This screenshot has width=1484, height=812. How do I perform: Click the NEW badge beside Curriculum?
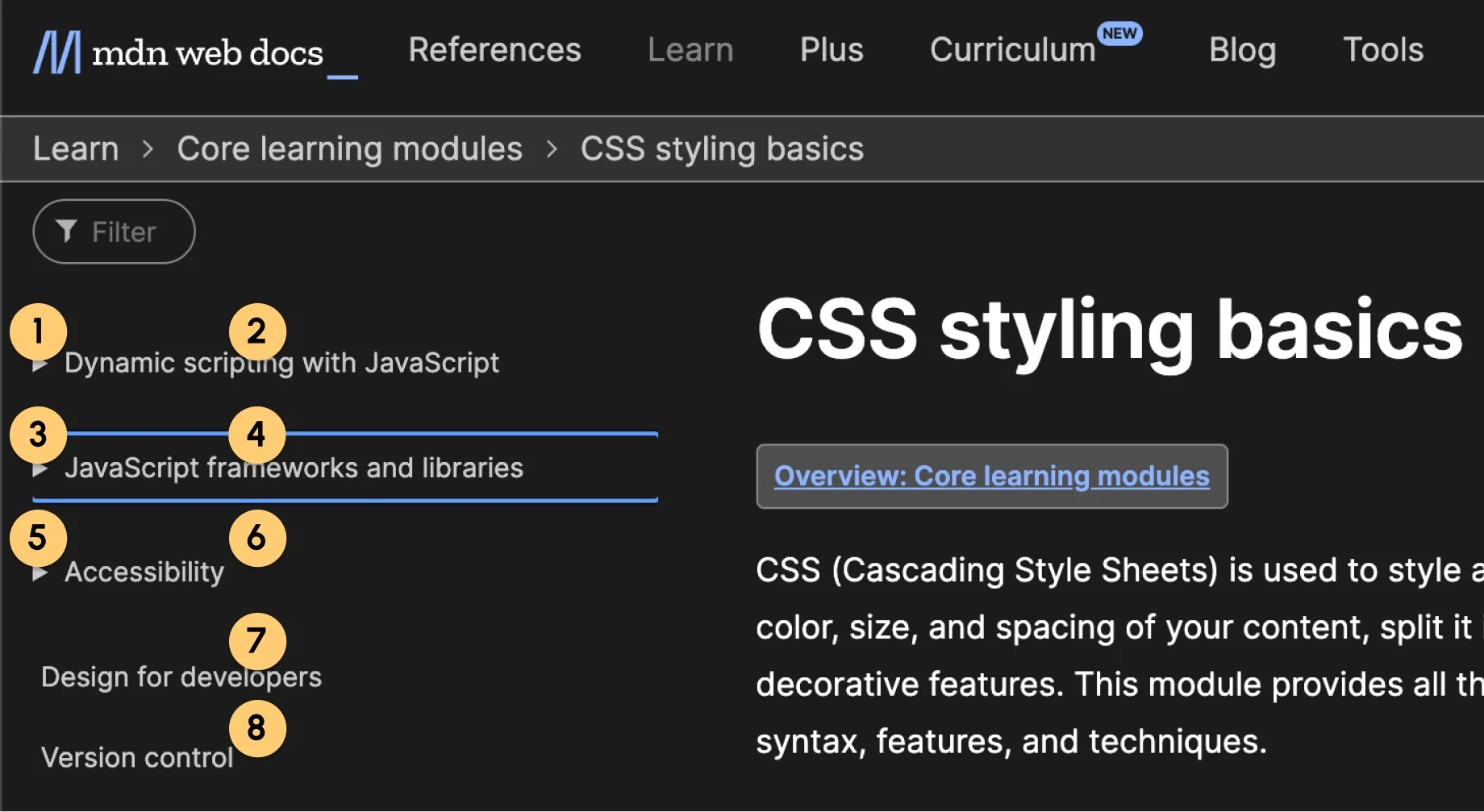[1119, 33]
